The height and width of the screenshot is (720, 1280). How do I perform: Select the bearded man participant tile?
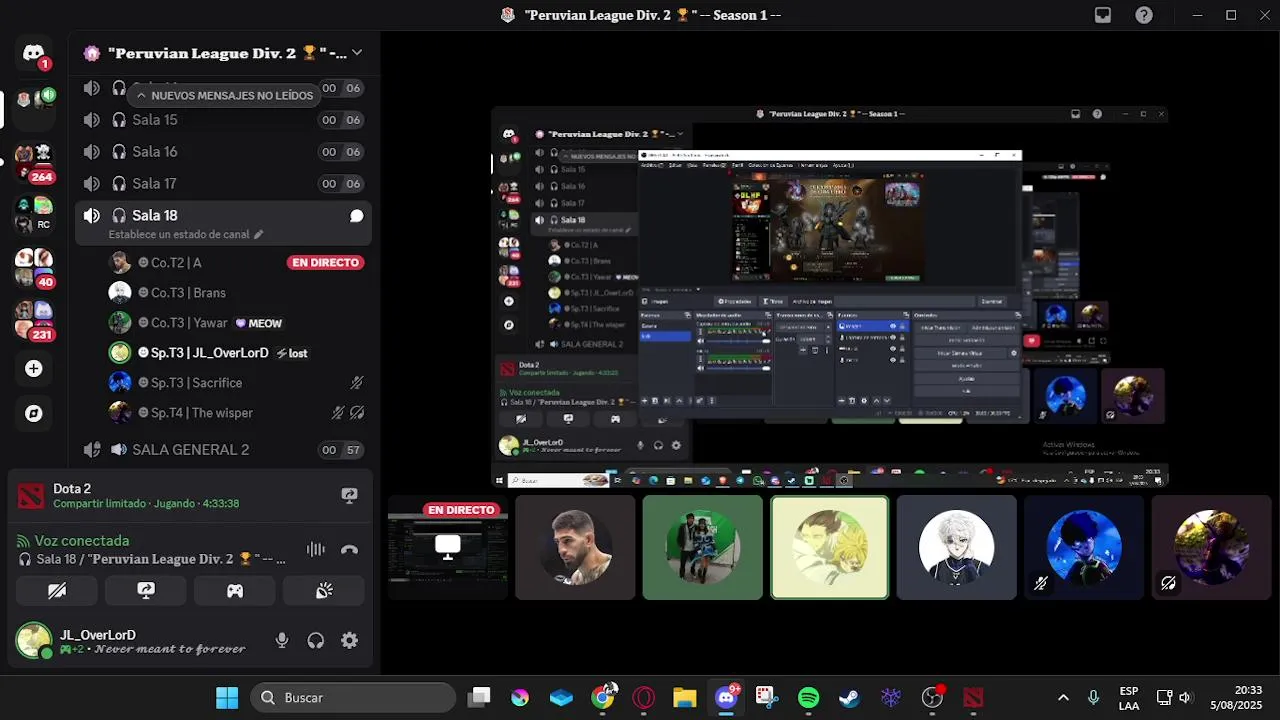(x=575, y=548)
